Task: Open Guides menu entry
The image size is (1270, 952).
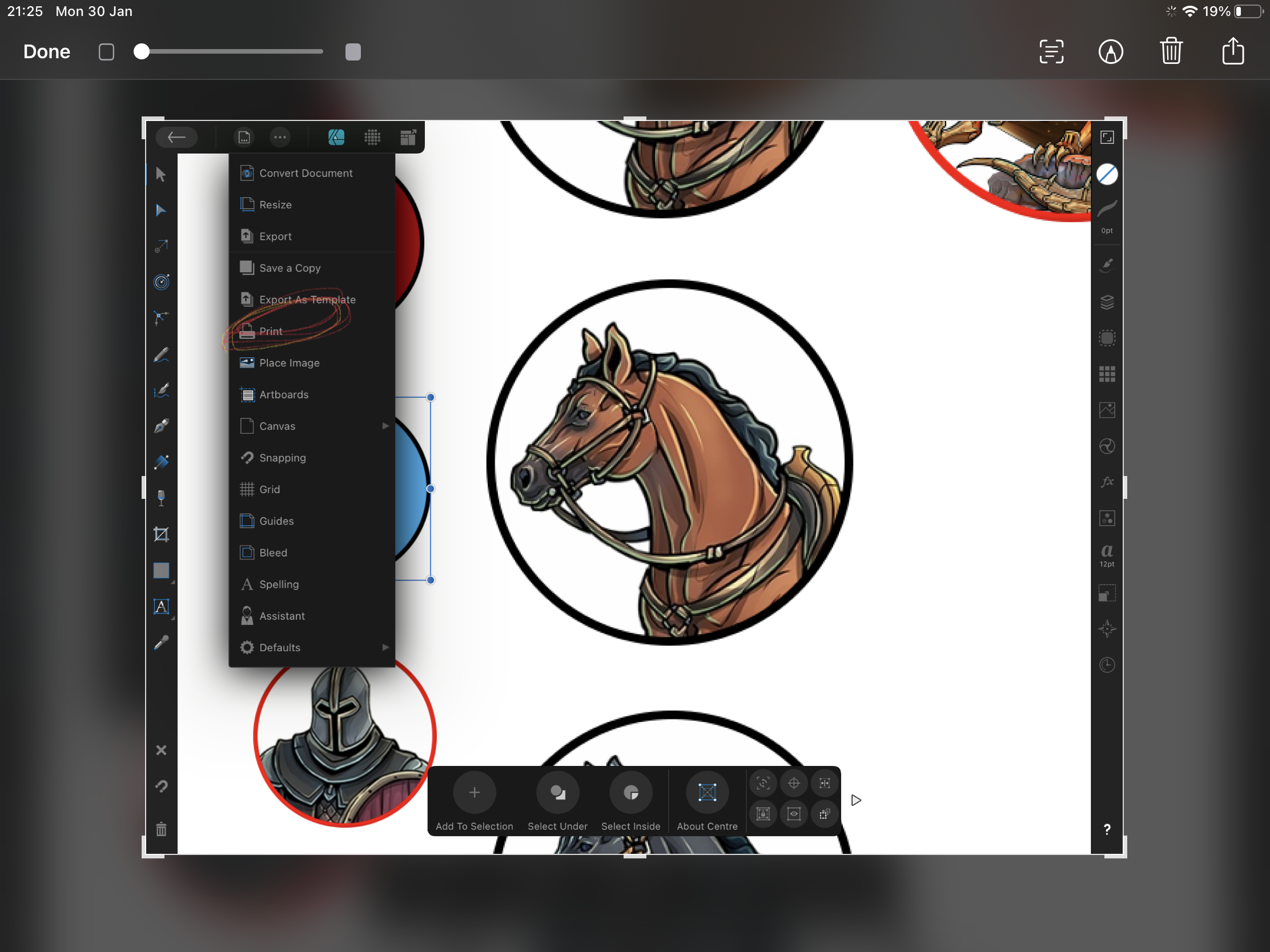Action: [x=312, y=521]
